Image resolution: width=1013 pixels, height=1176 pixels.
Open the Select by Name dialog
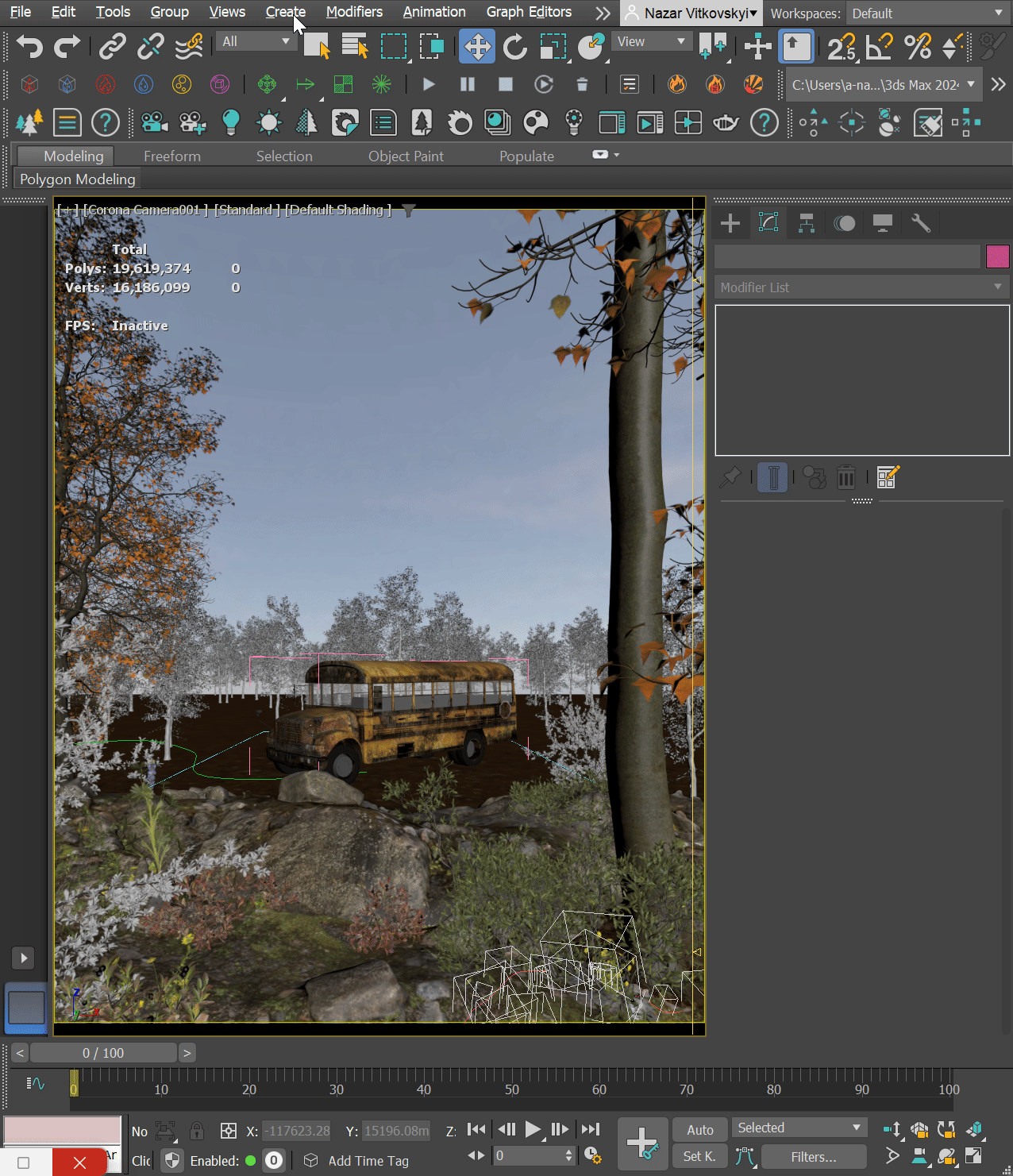click(x=355, y=47)
